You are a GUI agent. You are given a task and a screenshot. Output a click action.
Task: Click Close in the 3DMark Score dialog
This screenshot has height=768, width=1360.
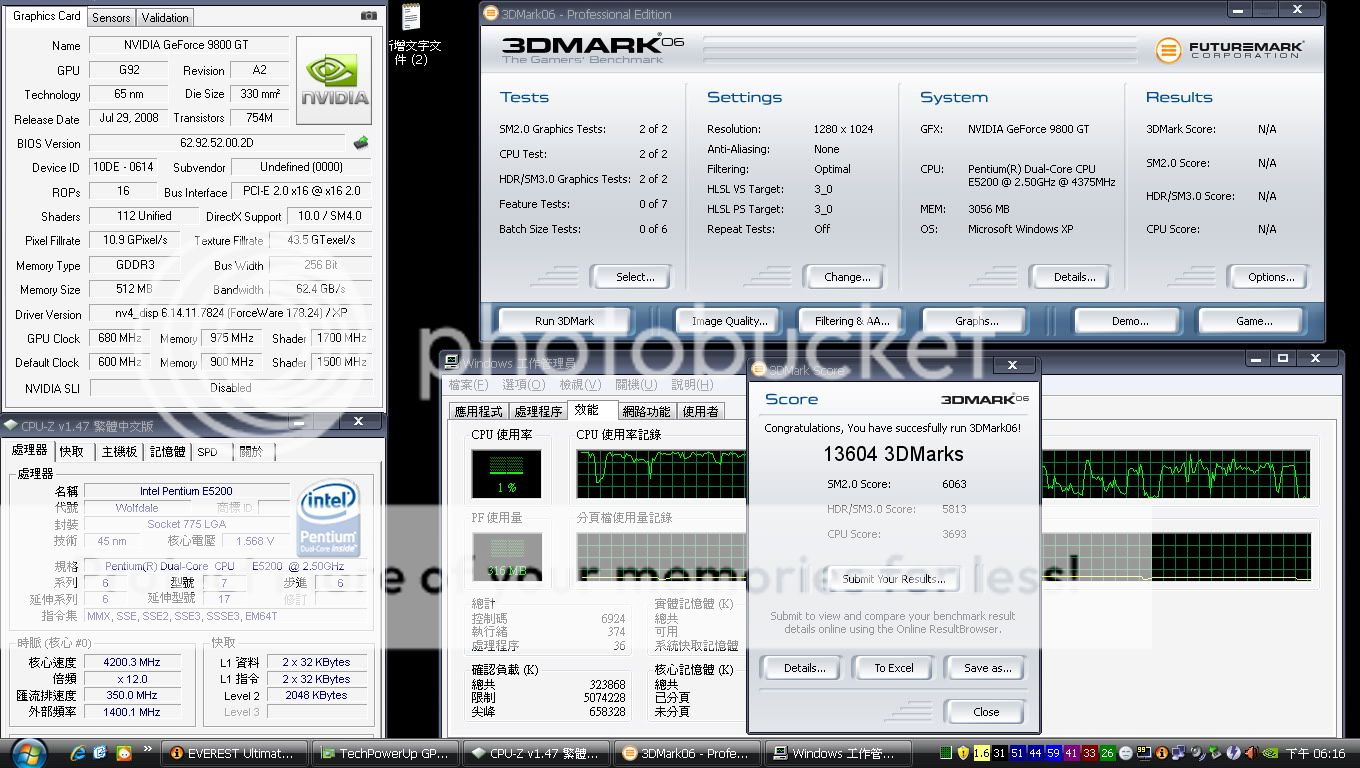(x=986, y=712)
